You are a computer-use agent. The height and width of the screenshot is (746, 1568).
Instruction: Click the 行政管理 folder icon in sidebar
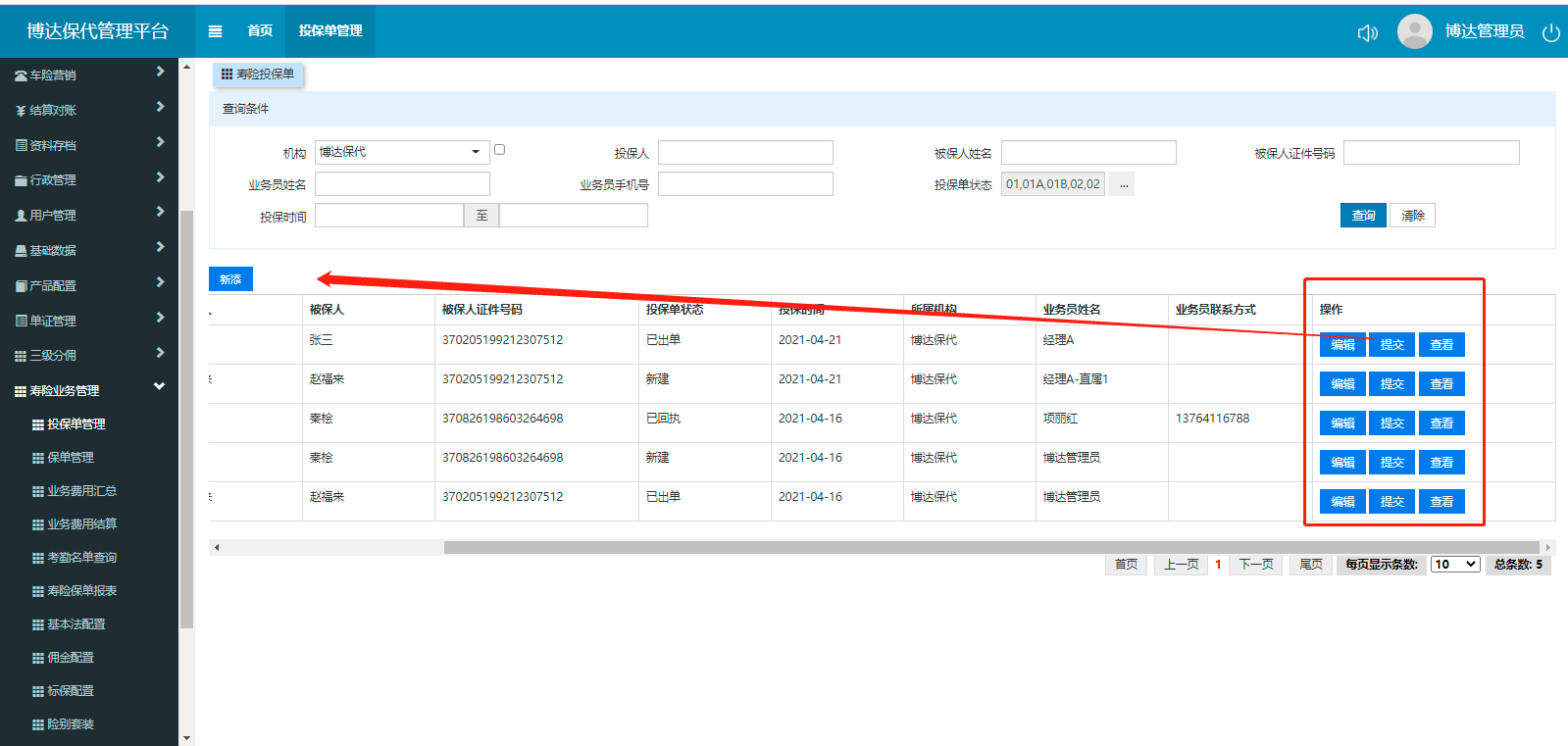click(x=21, y=180)
